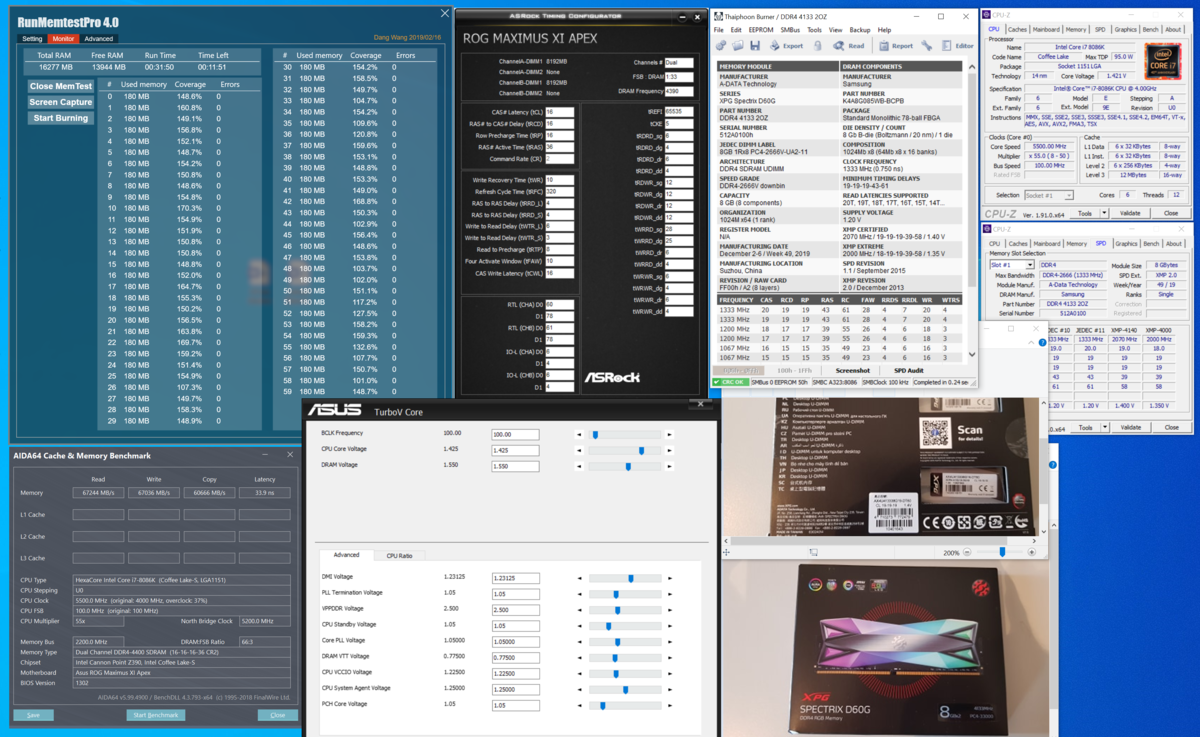The width and height of the screenshot is (1200, 737).
Task: Click the Close MemTest button
Action: 61,86
